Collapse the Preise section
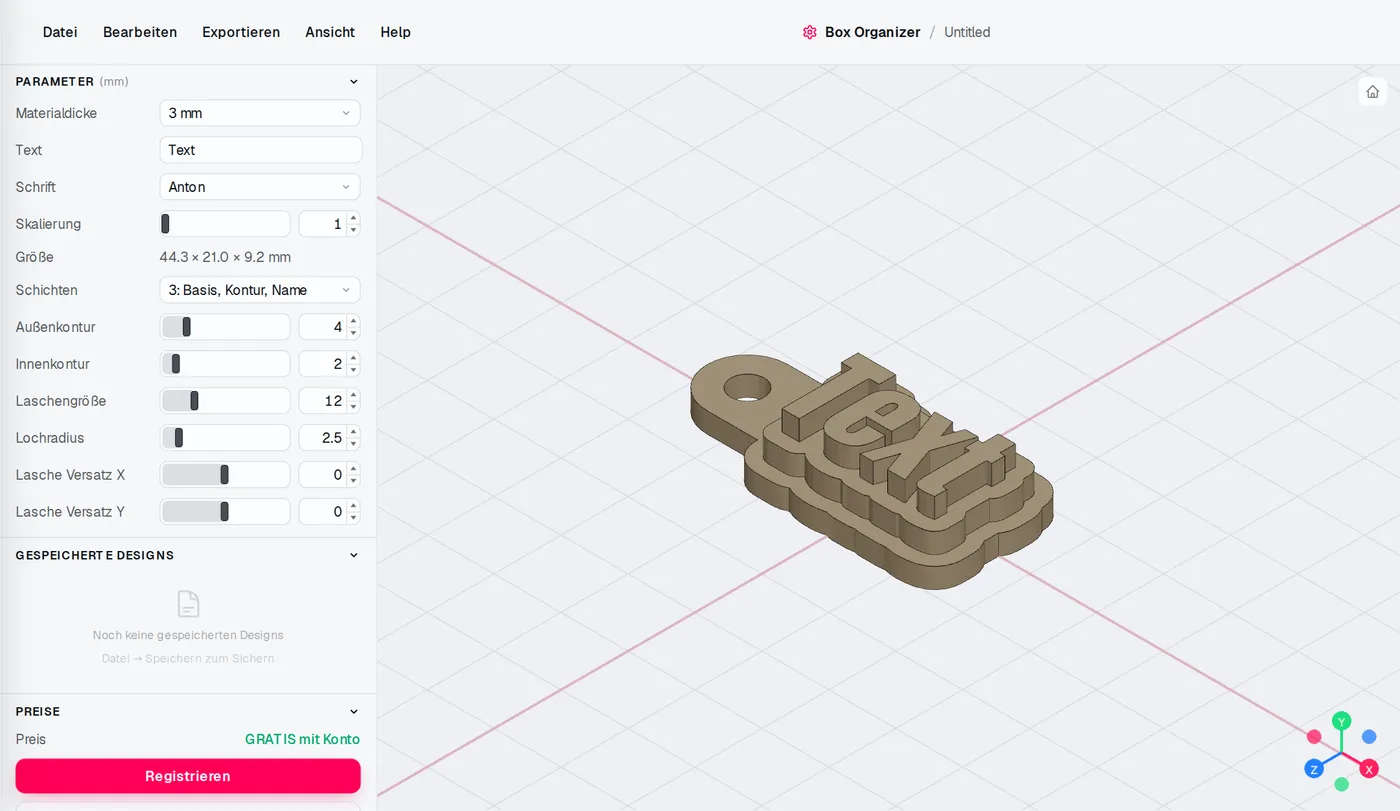This screenshot has width=1400, height=811. [x=353, y=712]
